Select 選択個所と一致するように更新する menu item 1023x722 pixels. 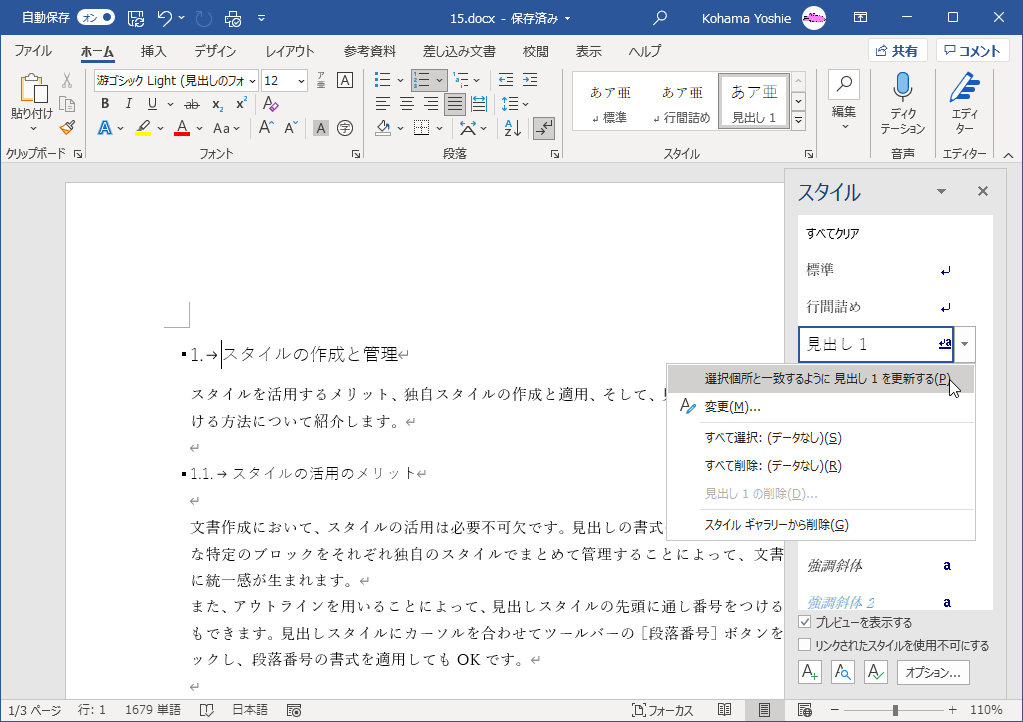click(821, 379)
